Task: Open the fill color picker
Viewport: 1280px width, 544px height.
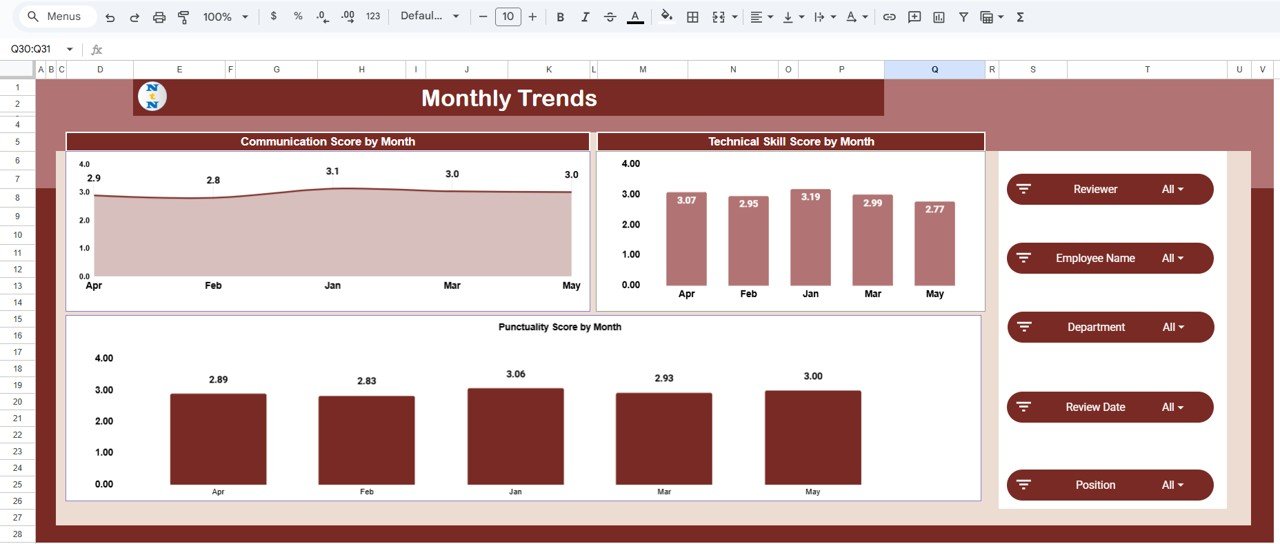Action: 667,17
